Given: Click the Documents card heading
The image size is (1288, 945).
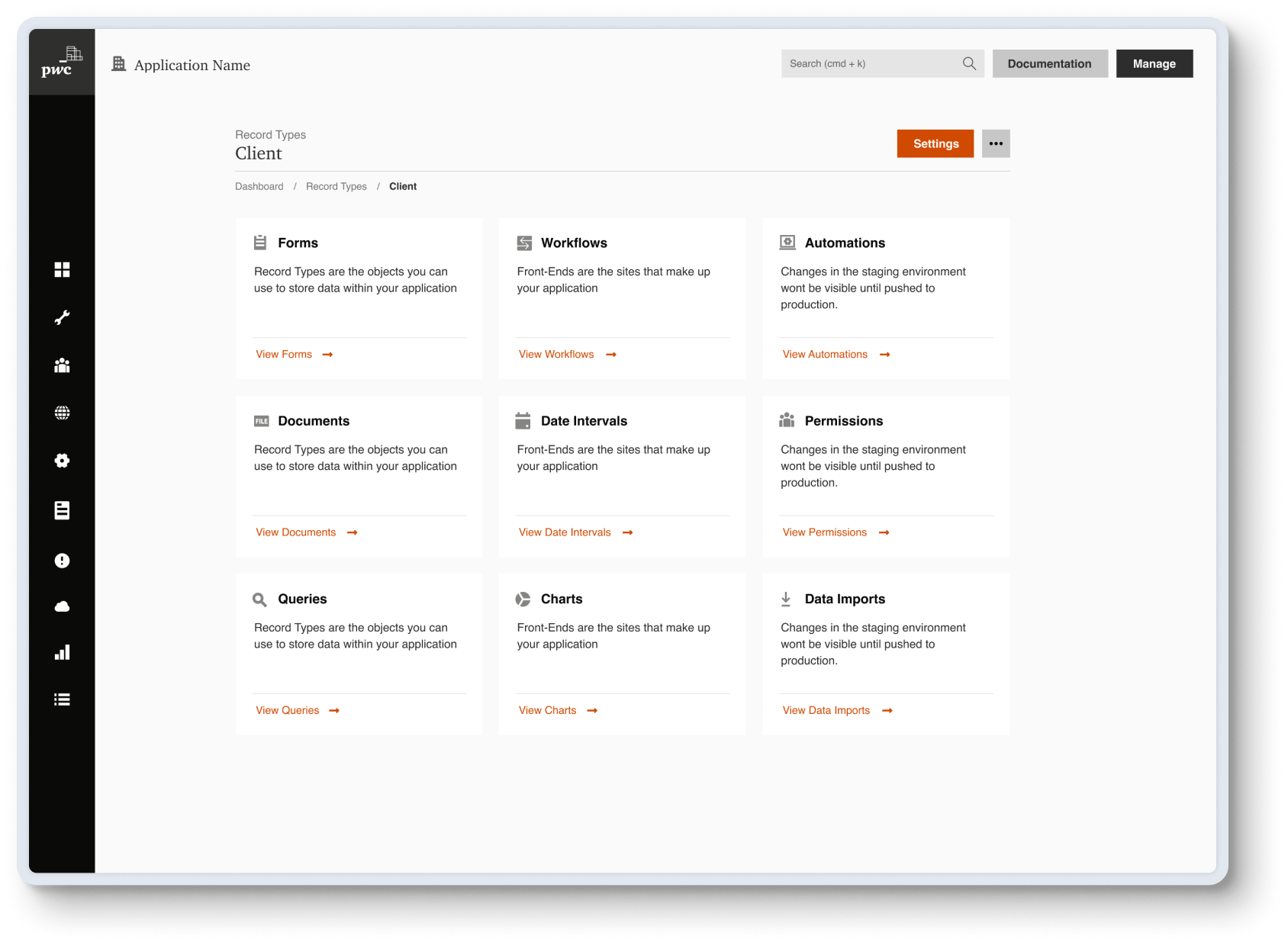Looking at the screenshot, I should click(x=314, y=421).
